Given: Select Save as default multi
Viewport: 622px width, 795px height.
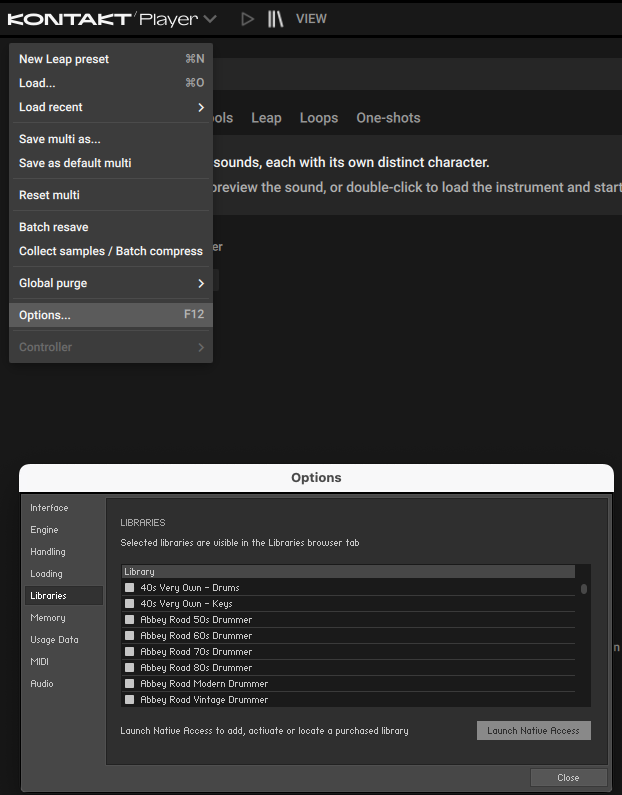Looking at the screenshot, I should [111, 163].
